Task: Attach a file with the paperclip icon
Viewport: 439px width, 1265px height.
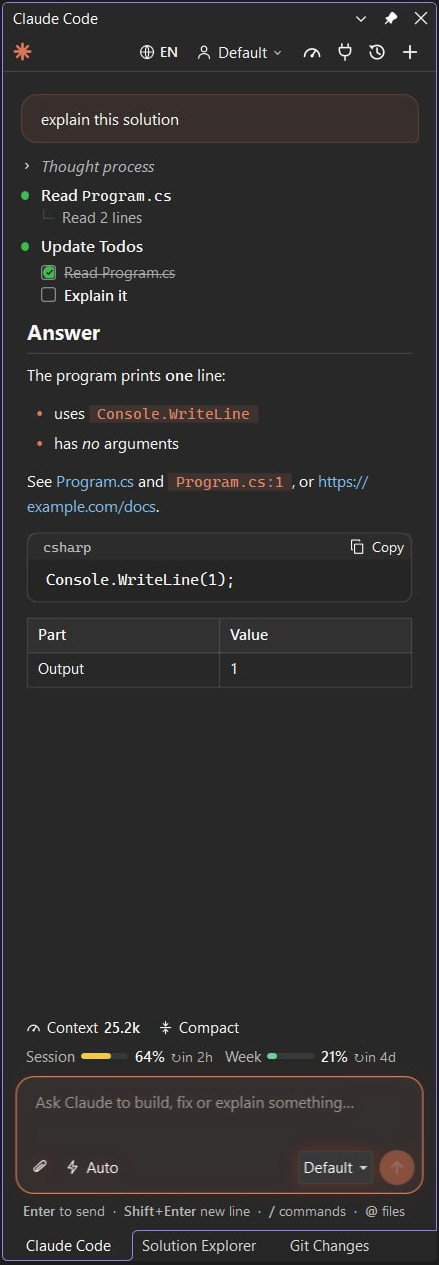Action: click(x=40, y=1167)
